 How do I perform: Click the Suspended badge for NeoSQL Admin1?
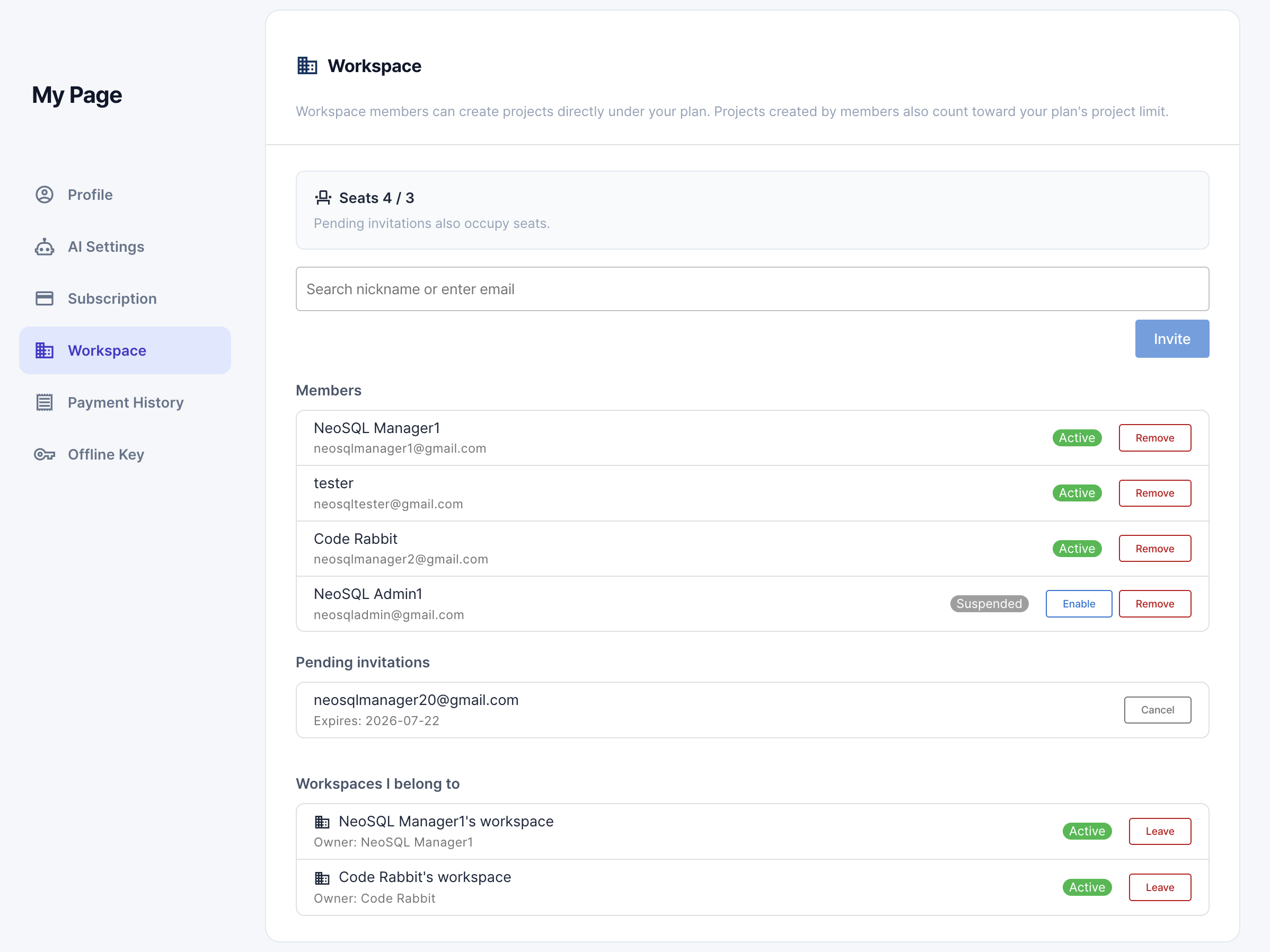tap(989, 604)
